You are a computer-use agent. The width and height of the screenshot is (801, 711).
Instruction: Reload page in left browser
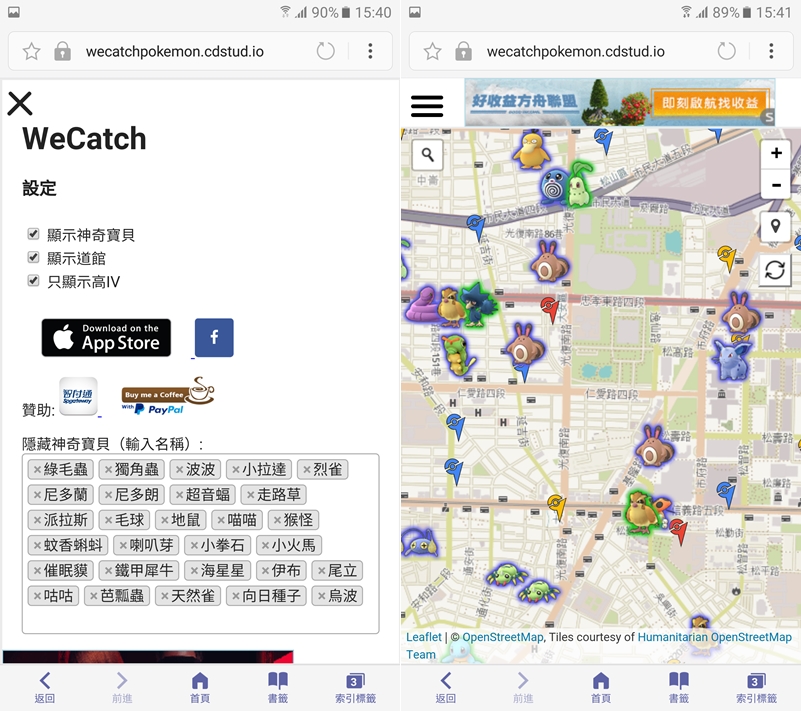point(325,51)
